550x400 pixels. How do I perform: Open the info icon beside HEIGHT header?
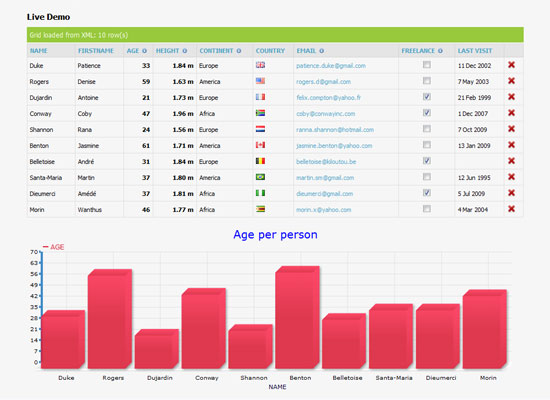click(x=185, y=51)
